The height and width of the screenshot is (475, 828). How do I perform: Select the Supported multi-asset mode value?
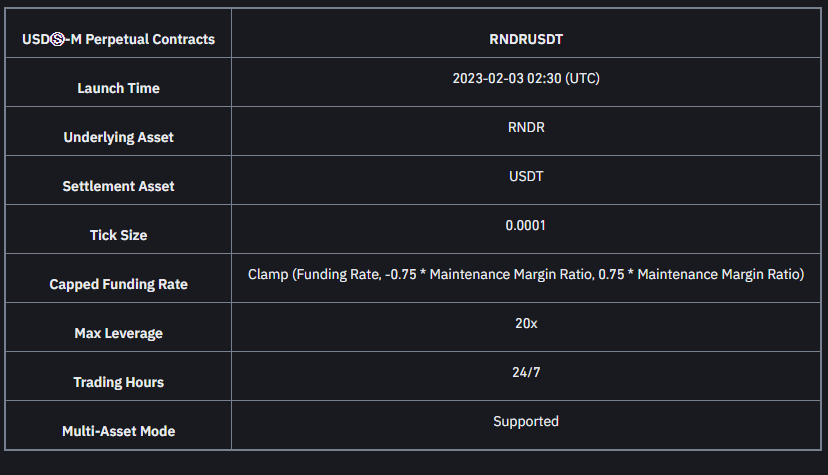(x=526, y=421)
